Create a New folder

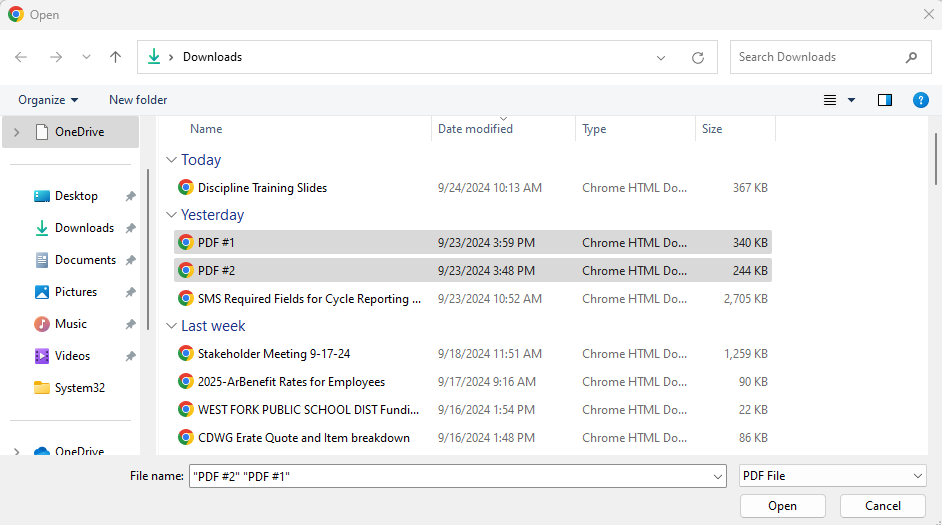[x=138, y=100]
